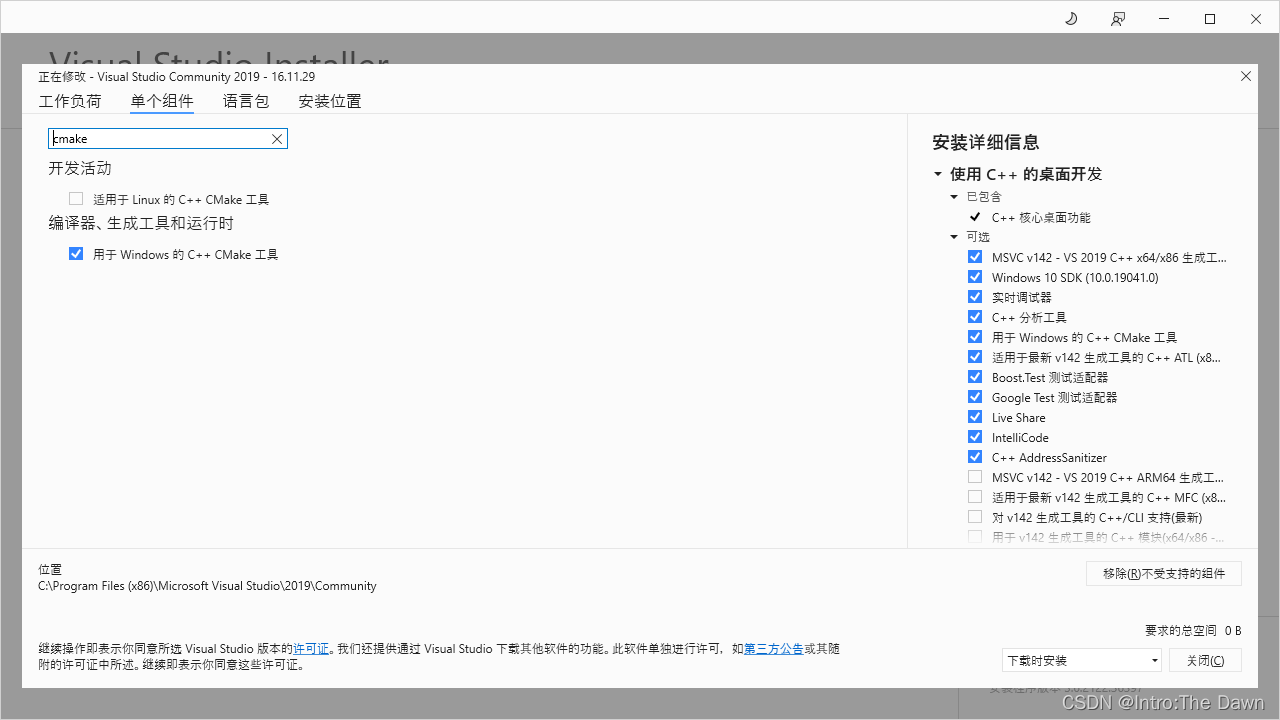Toggle Boost.Test 测试适配器 checkbox
Image resolution: width=1280 pixels, height=720 pixels.
coord(975,377)
